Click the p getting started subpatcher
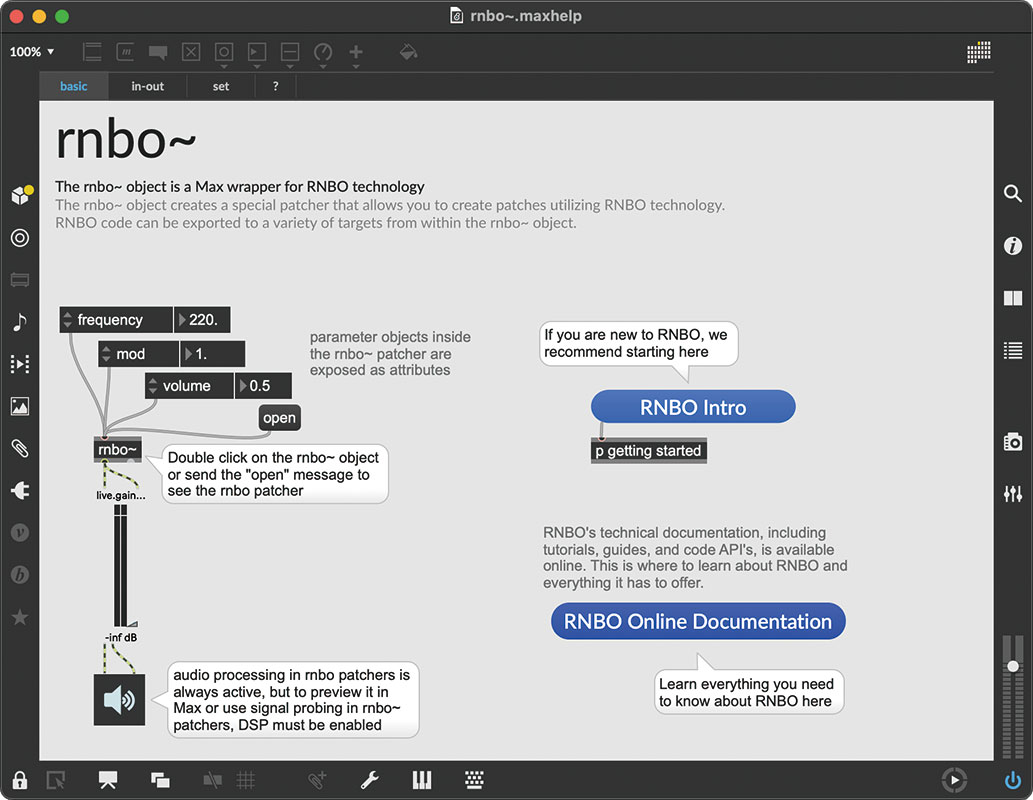This screenshot has width=1033, height=800. pyautogui.click(x=648, y=451)
